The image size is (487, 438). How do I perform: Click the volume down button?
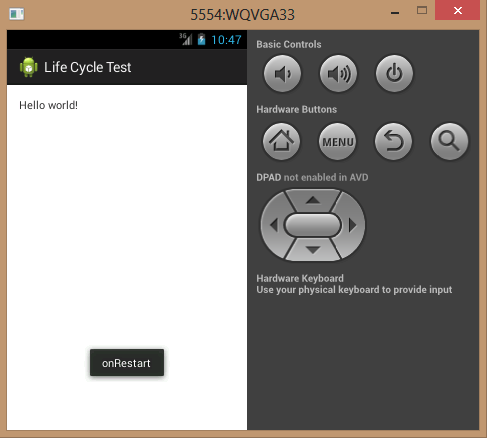click(x=282, y=74)
